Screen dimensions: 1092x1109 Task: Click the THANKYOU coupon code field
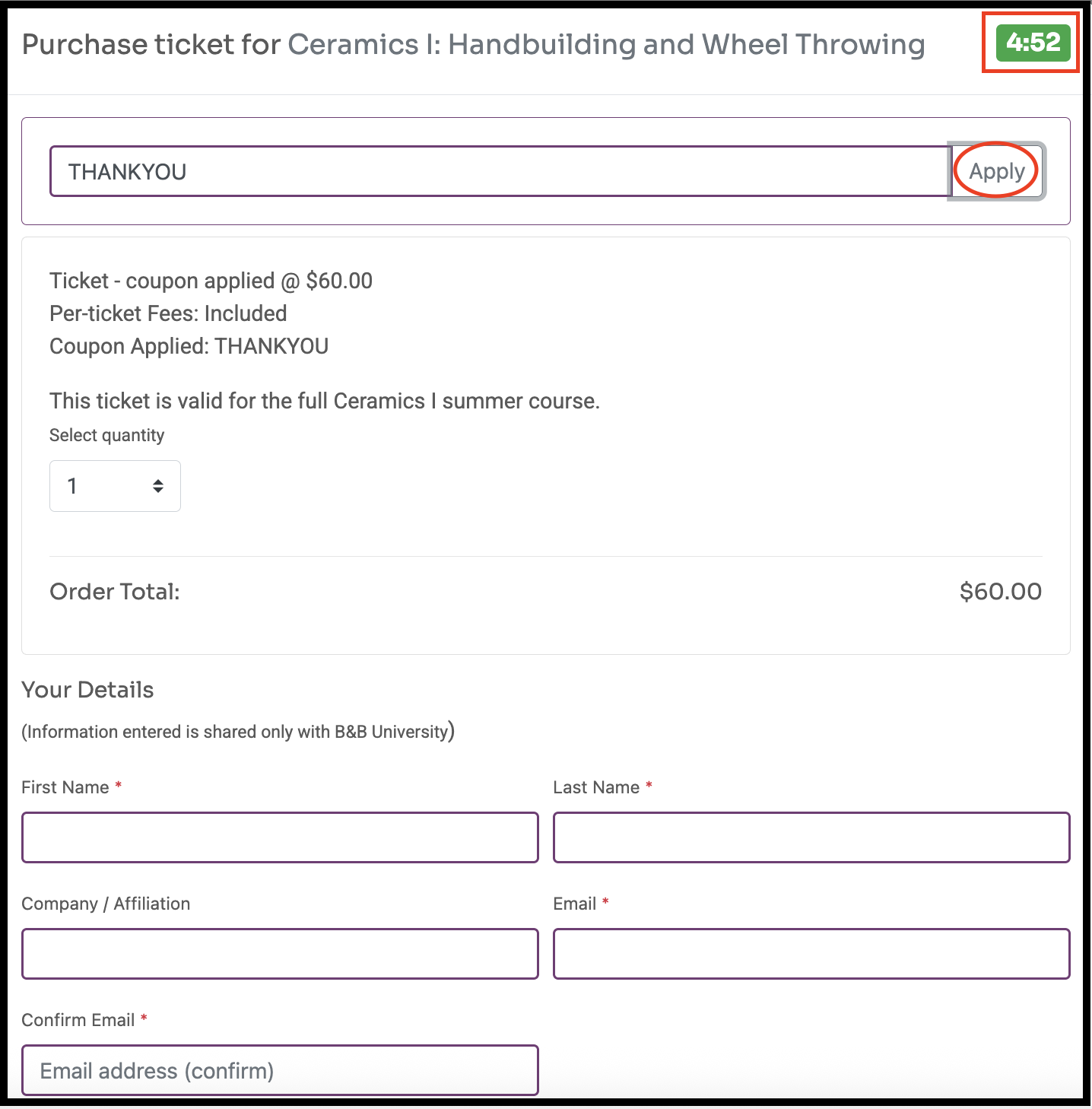coord(500,171)
